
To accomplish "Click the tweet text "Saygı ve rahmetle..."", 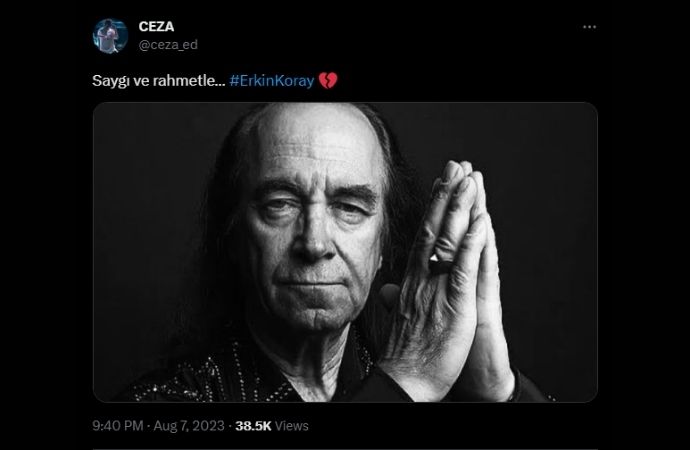I will tap(158, 81).
